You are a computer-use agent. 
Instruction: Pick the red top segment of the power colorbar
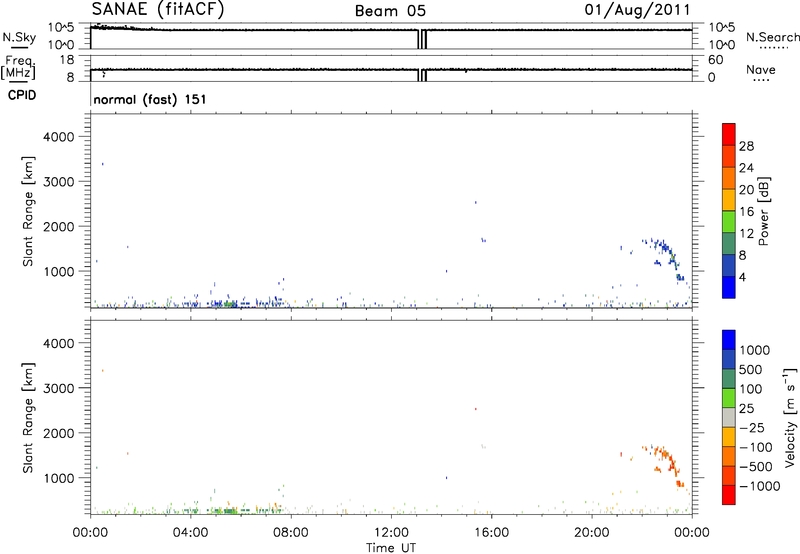(729, 134)
